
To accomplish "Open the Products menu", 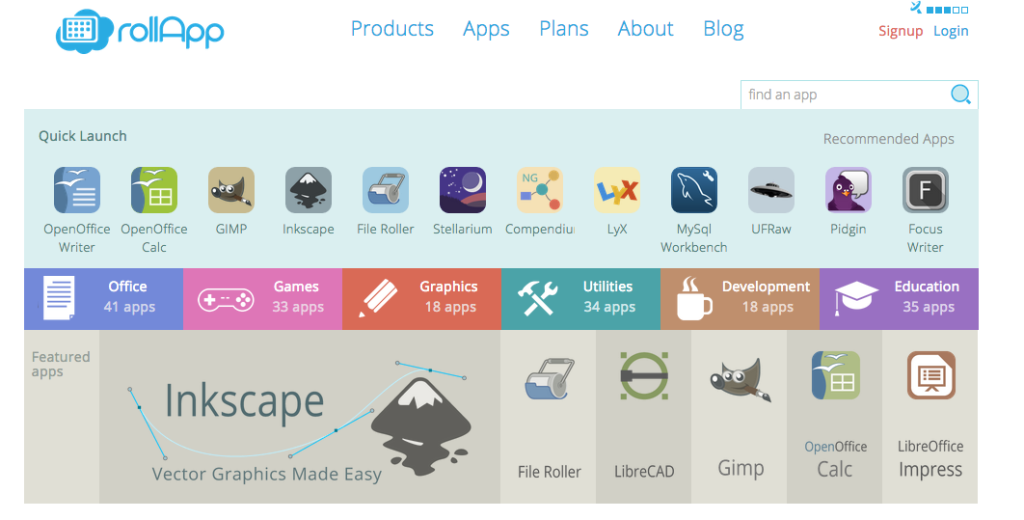I will pos(392,29).
